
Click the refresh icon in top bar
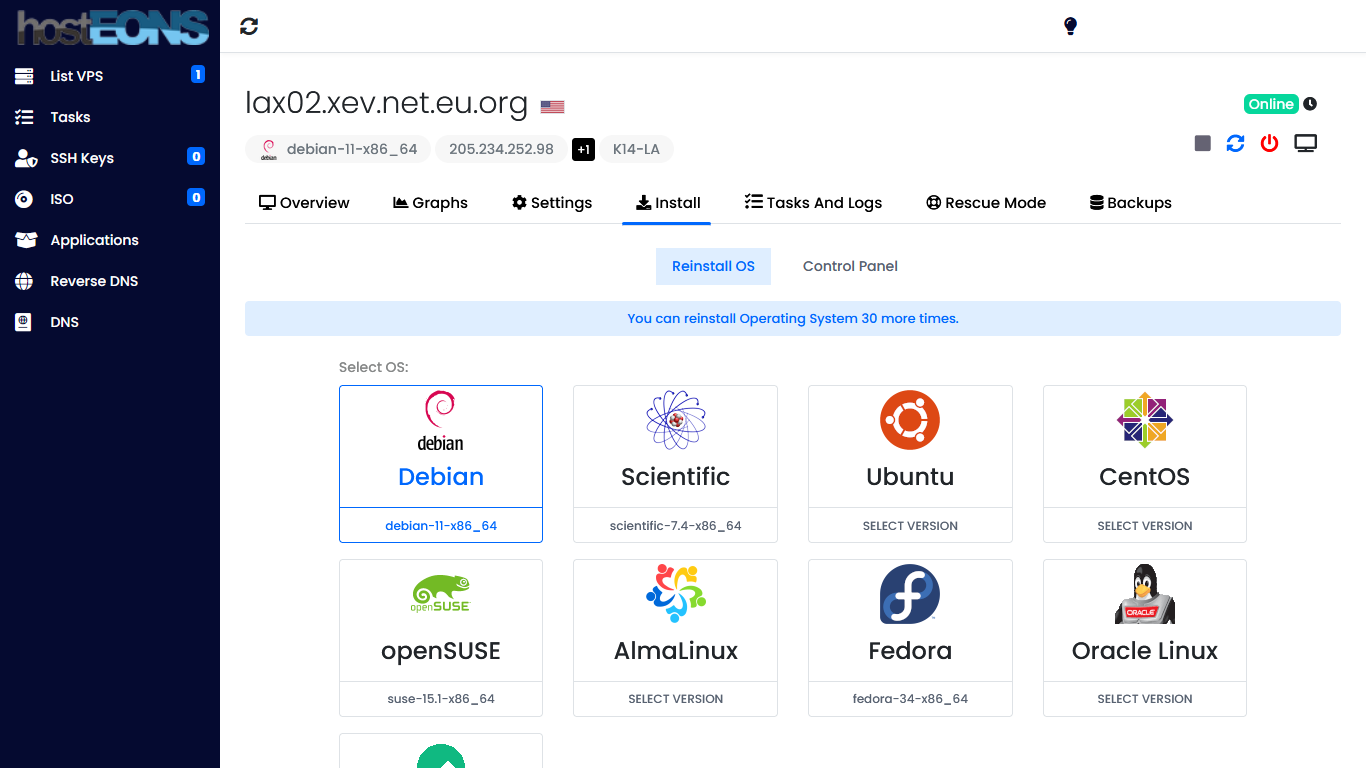point(249,27)
